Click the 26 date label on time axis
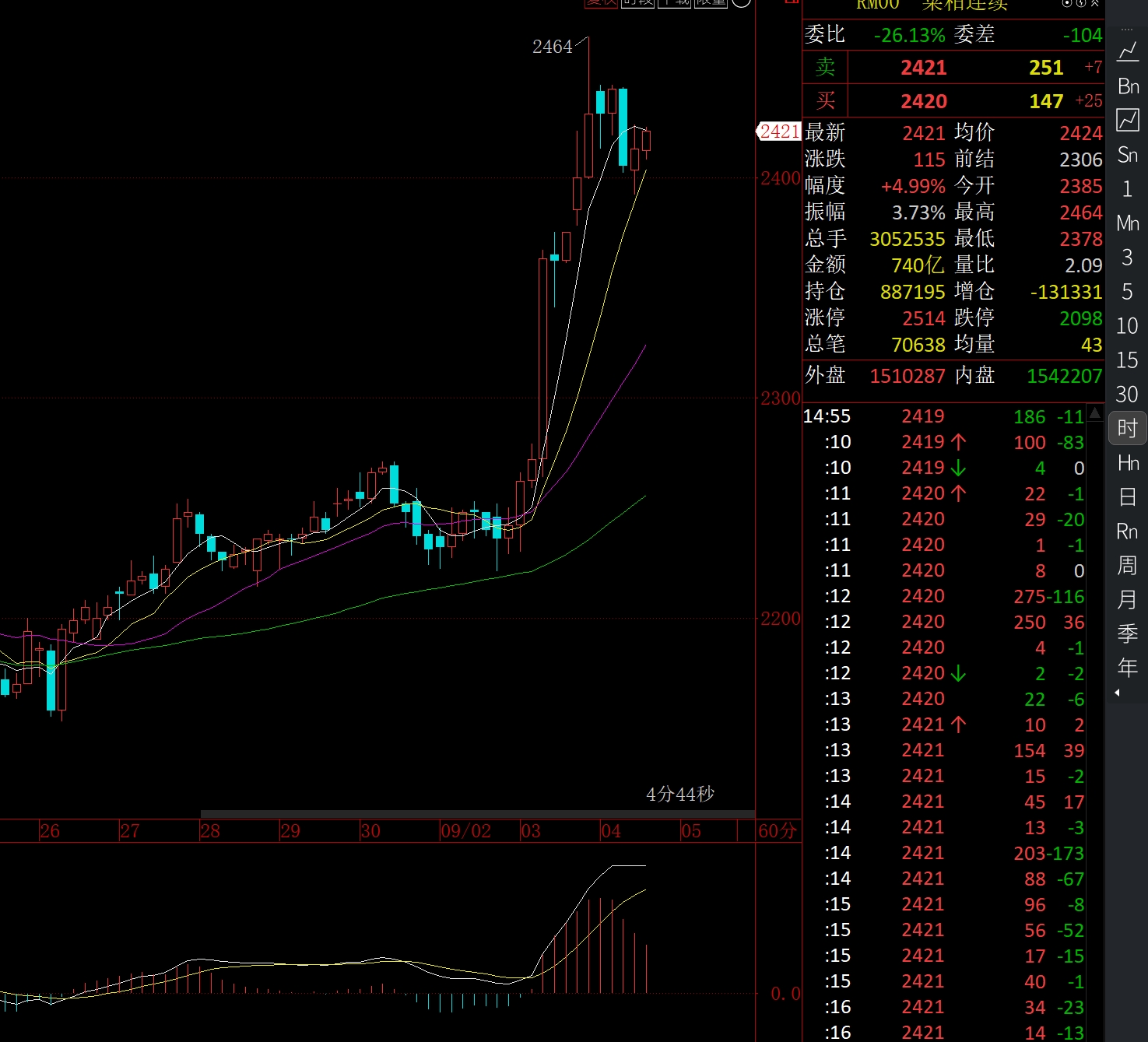The height and width of the screenshot is (1042, 1148). 49,831
